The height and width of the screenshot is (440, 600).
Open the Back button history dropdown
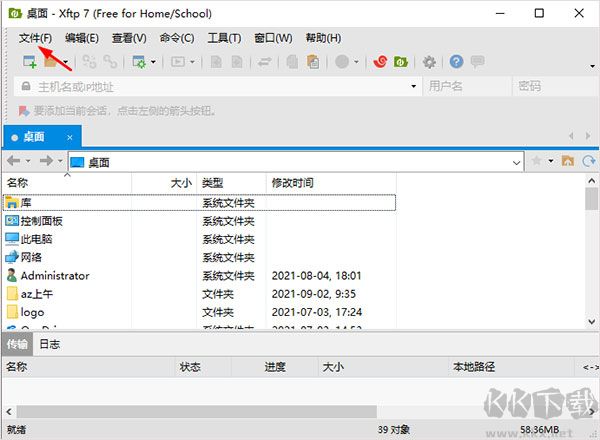28,161
